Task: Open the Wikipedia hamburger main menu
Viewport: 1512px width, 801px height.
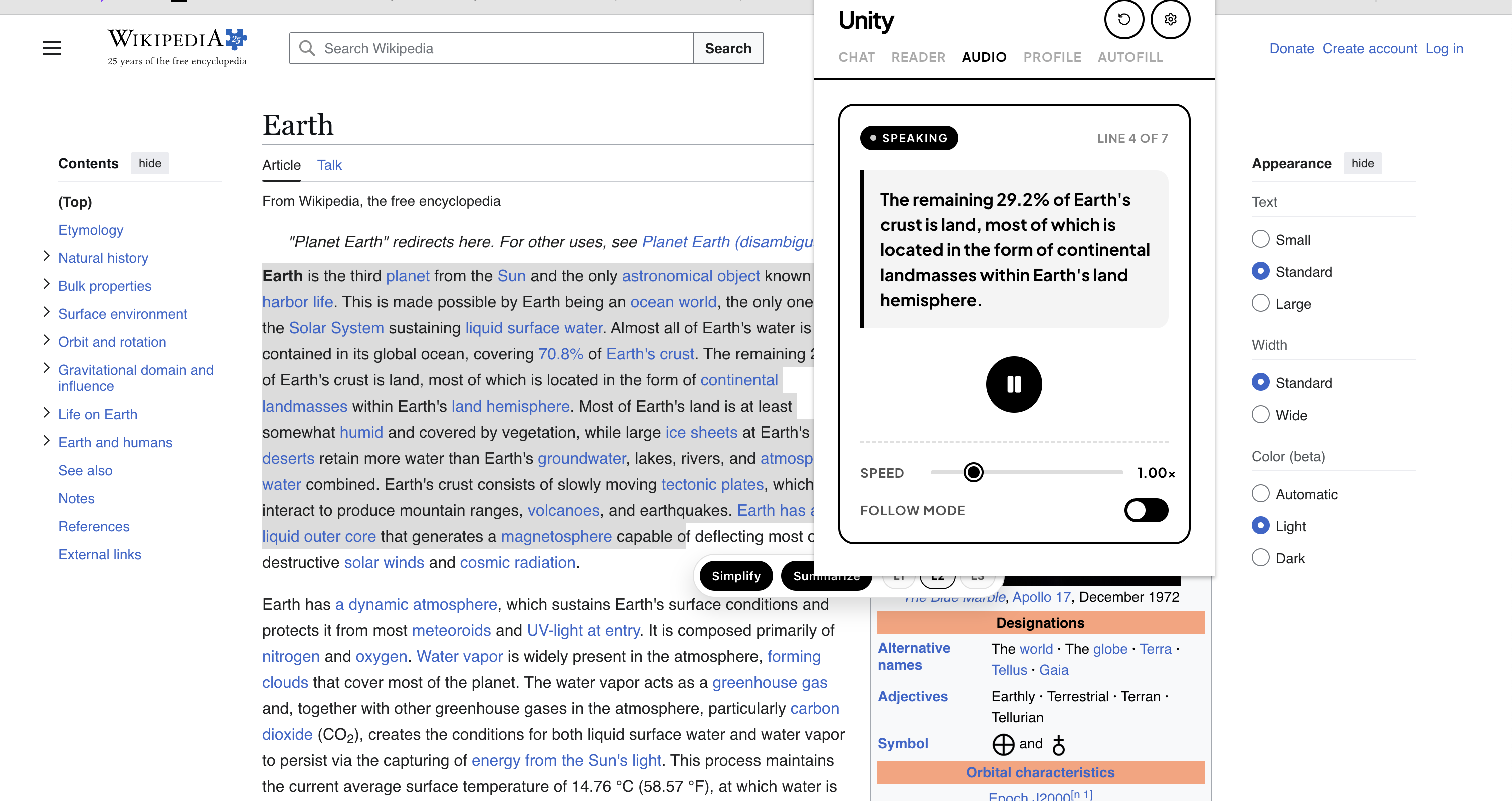Action: click(52, 48)
